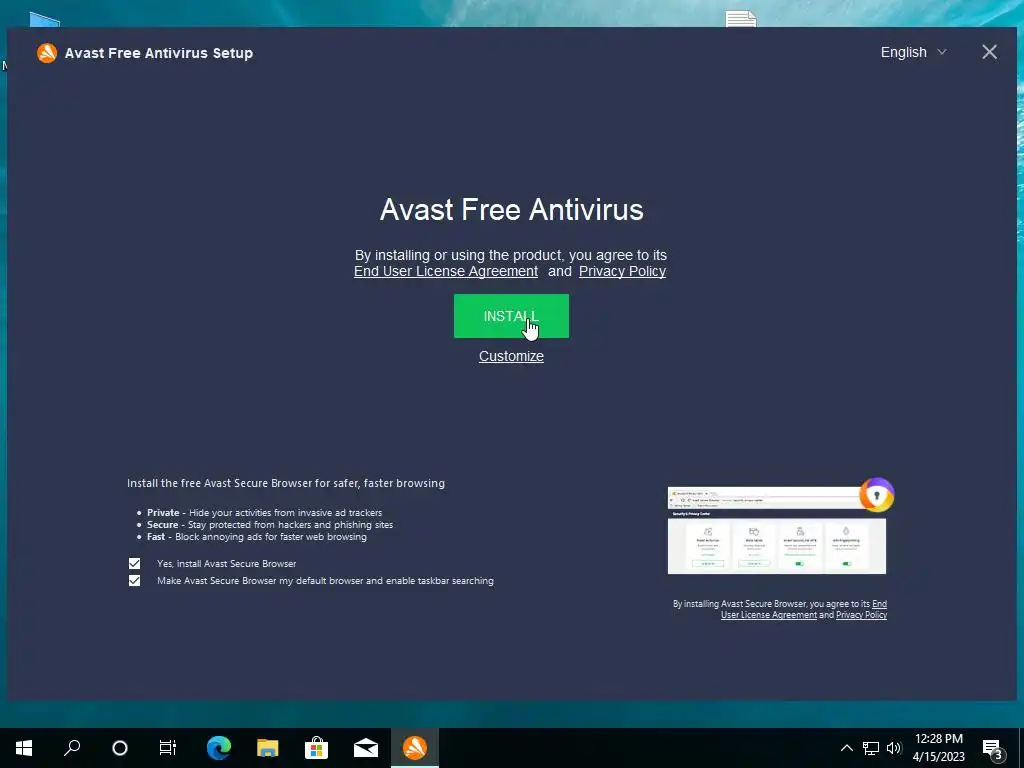Open the Windows Start menu
Image resolution: width=1024 pixels, height=768 pixels.
[x=24, y=748]
